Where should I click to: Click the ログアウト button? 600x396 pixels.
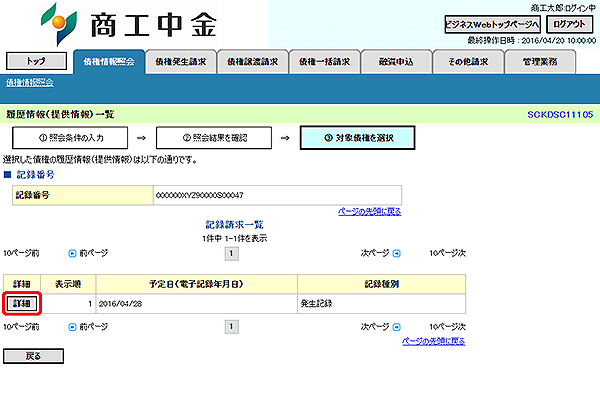point(569,24)
